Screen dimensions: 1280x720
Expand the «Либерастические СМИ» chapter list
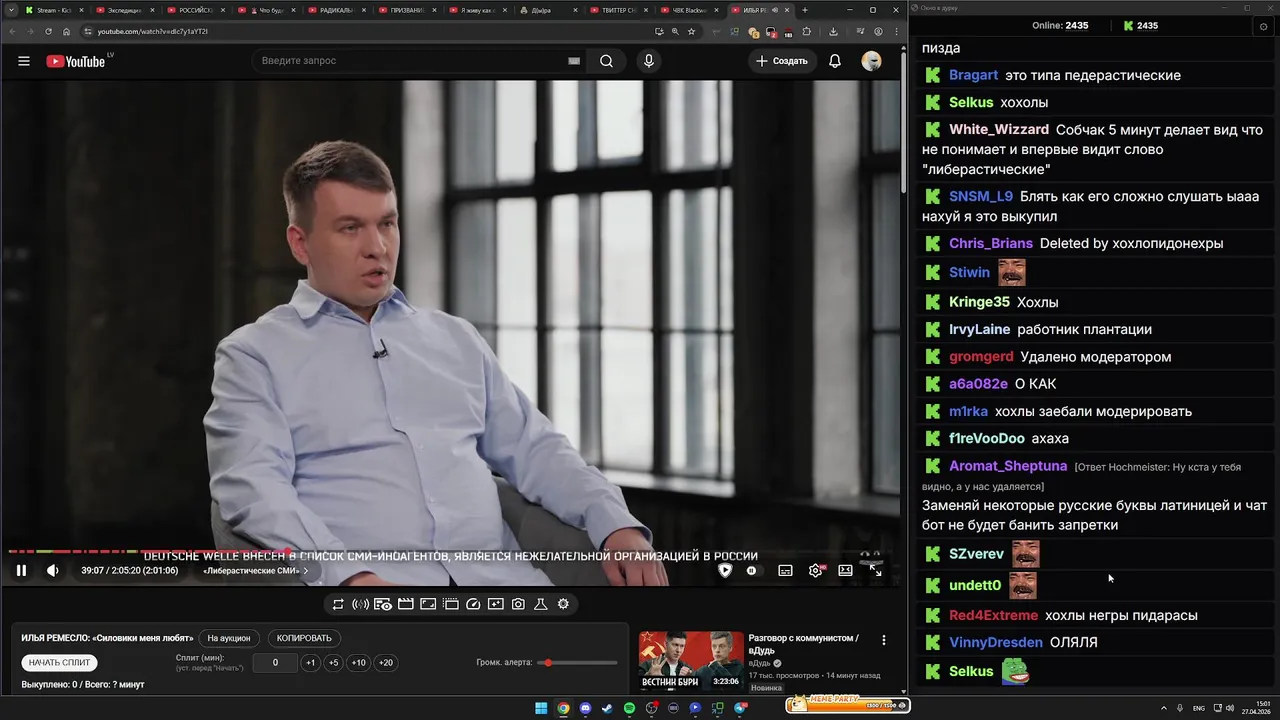click(256, 570)
